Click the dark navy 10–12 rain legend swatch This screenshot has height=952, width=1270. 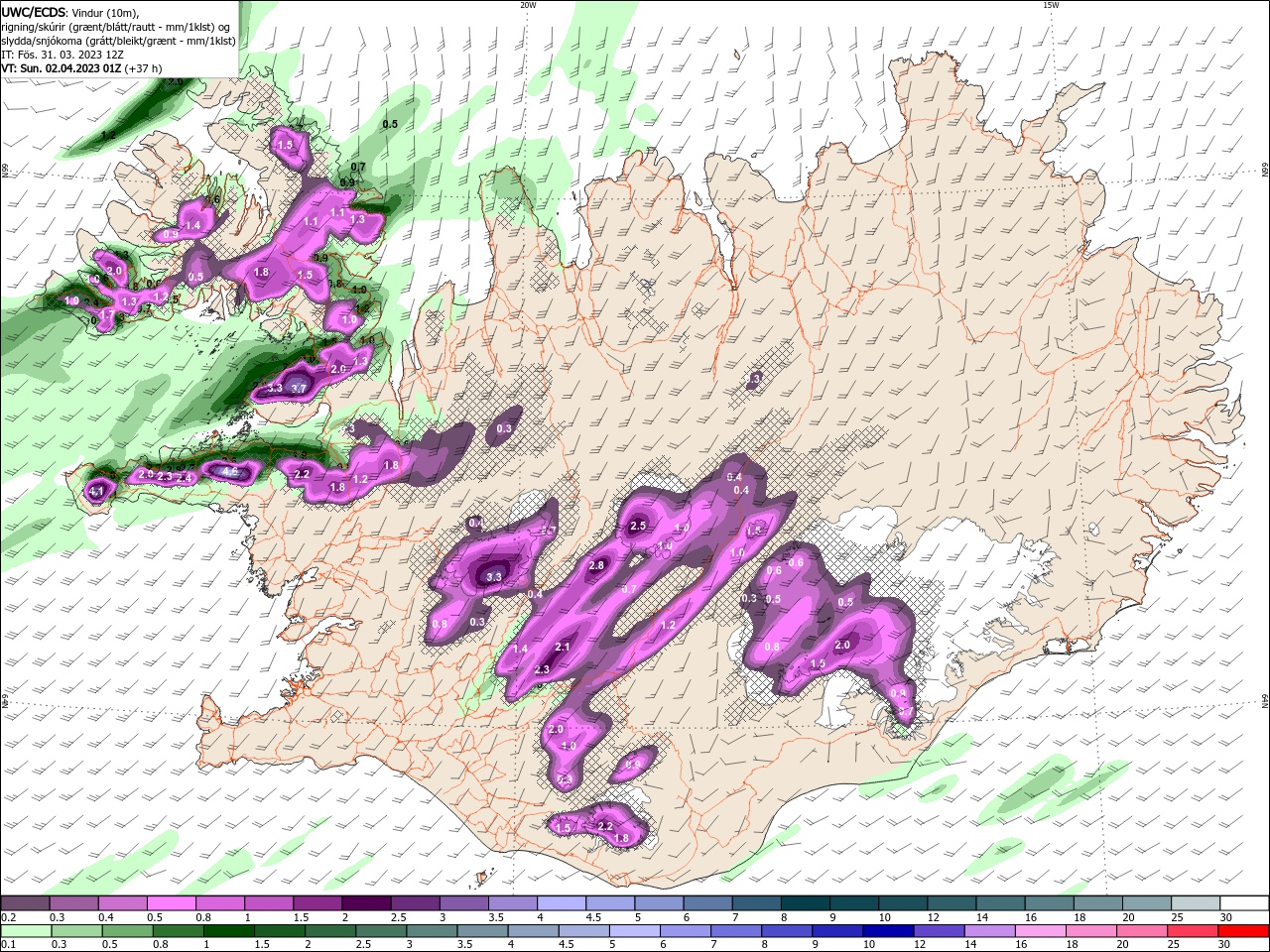[x=888, y=931]
